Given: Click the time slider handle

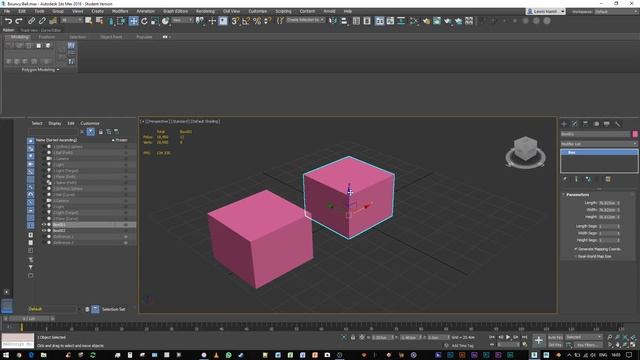Looking at the screenshot, I should pyautogui.click(x=29, y=318).
